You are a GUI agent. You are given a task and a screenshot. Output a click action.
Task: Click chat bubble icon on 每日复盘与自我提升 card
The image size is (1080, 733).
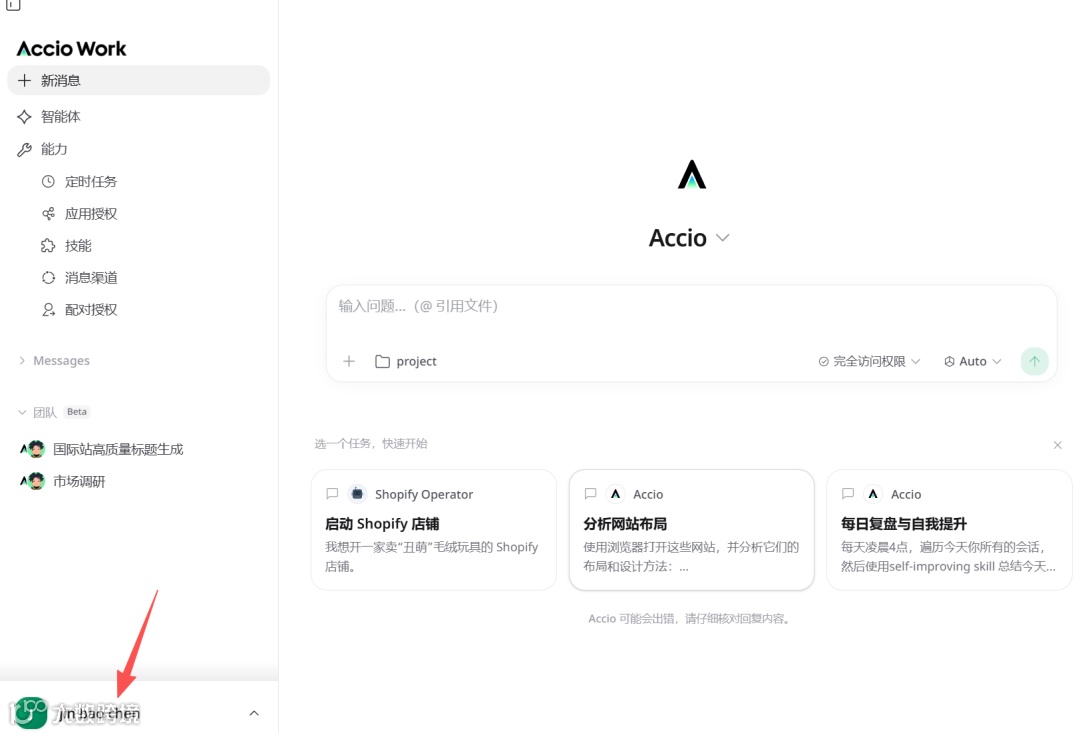point(848,493)
